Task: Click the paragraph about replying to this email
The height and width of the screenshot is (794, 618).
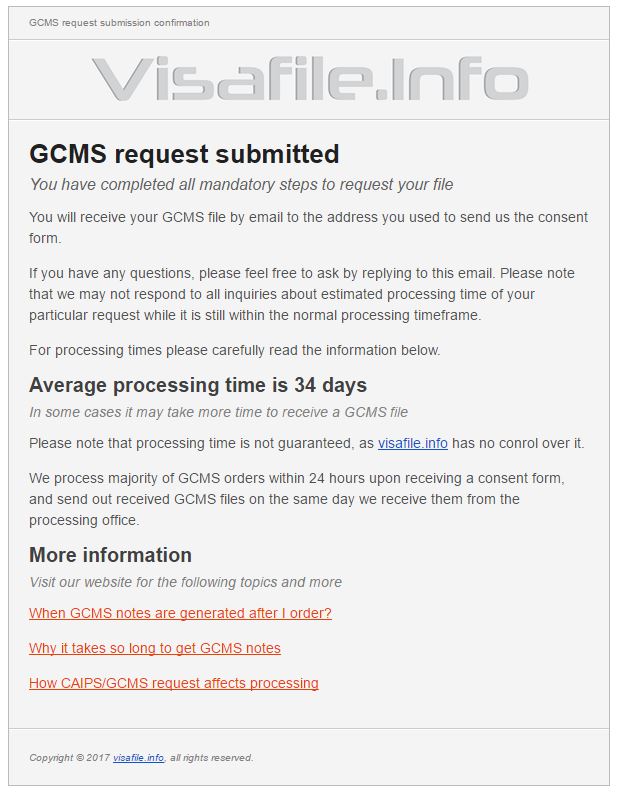Action: pos(301,294)
